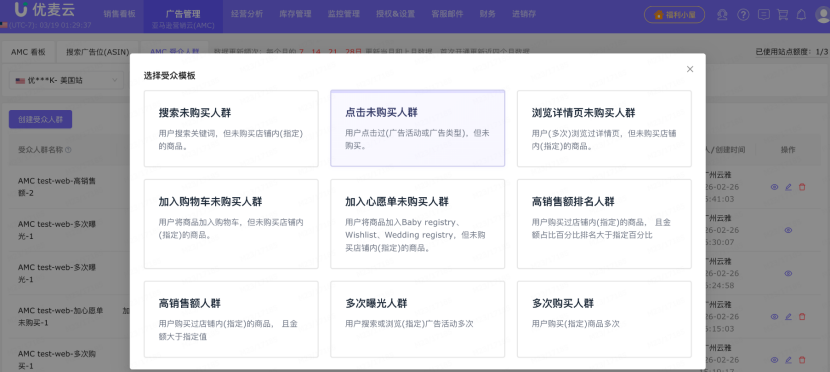The height and width of the screenshot is (372, 830).
Task: Select the 多次购买人群 template
Action: coord(605,319)
